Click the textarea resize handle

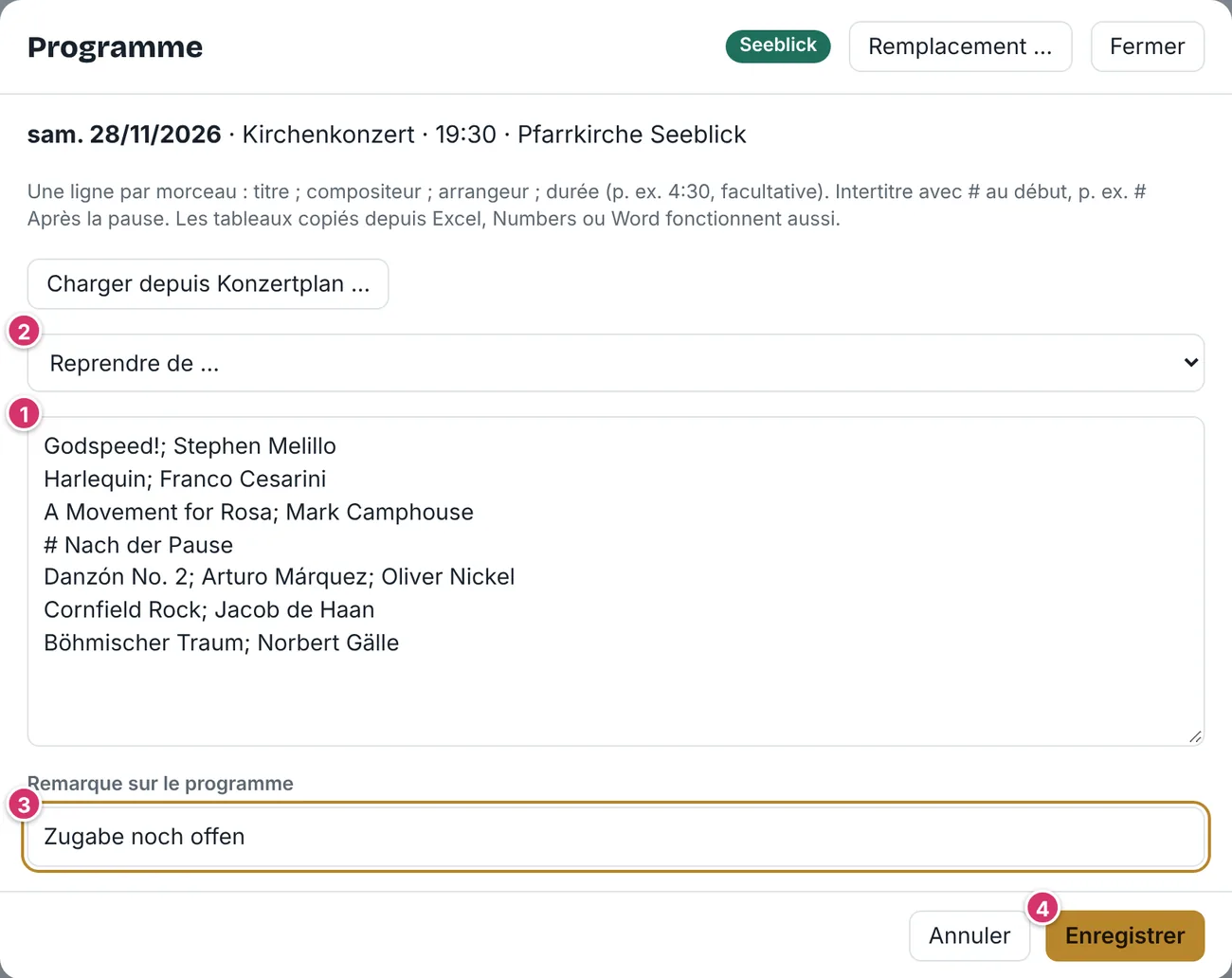tap(1195, 736)
